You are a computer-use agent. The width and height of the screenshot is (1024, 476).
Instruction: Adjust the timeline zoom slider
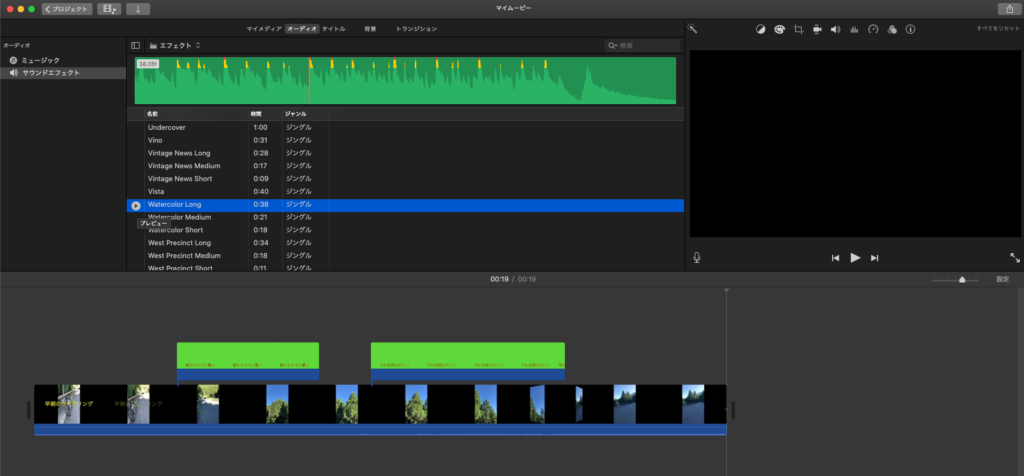[x=962, y=280]
